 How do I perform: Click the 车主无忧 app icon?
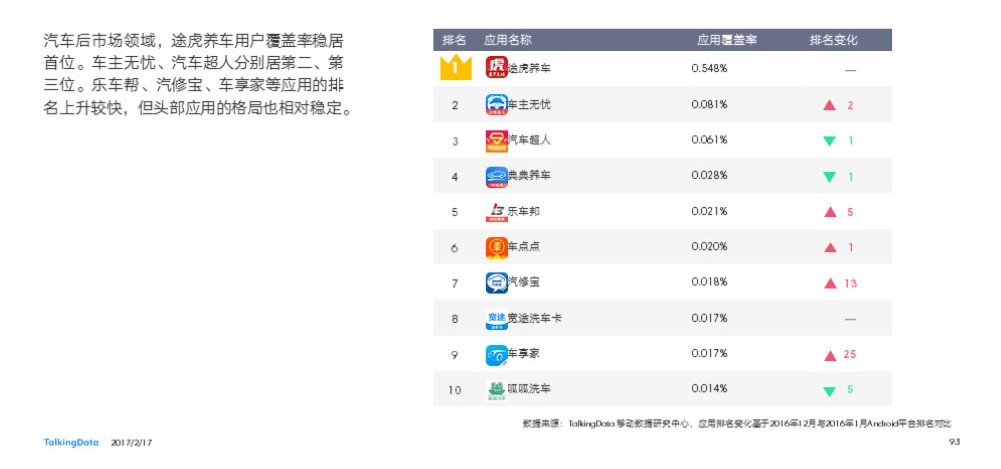pyautogui.click(x=496, y=105)
